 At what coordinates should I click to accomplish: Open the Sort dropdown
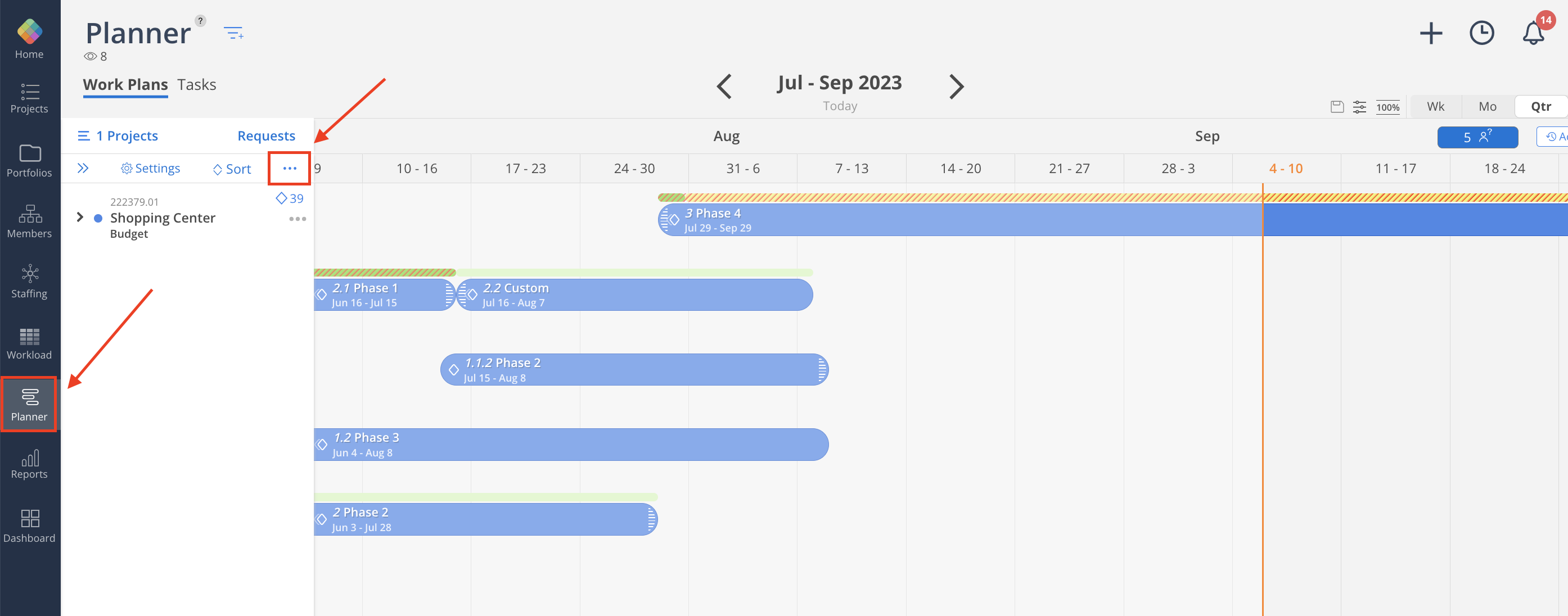(232, 169)
